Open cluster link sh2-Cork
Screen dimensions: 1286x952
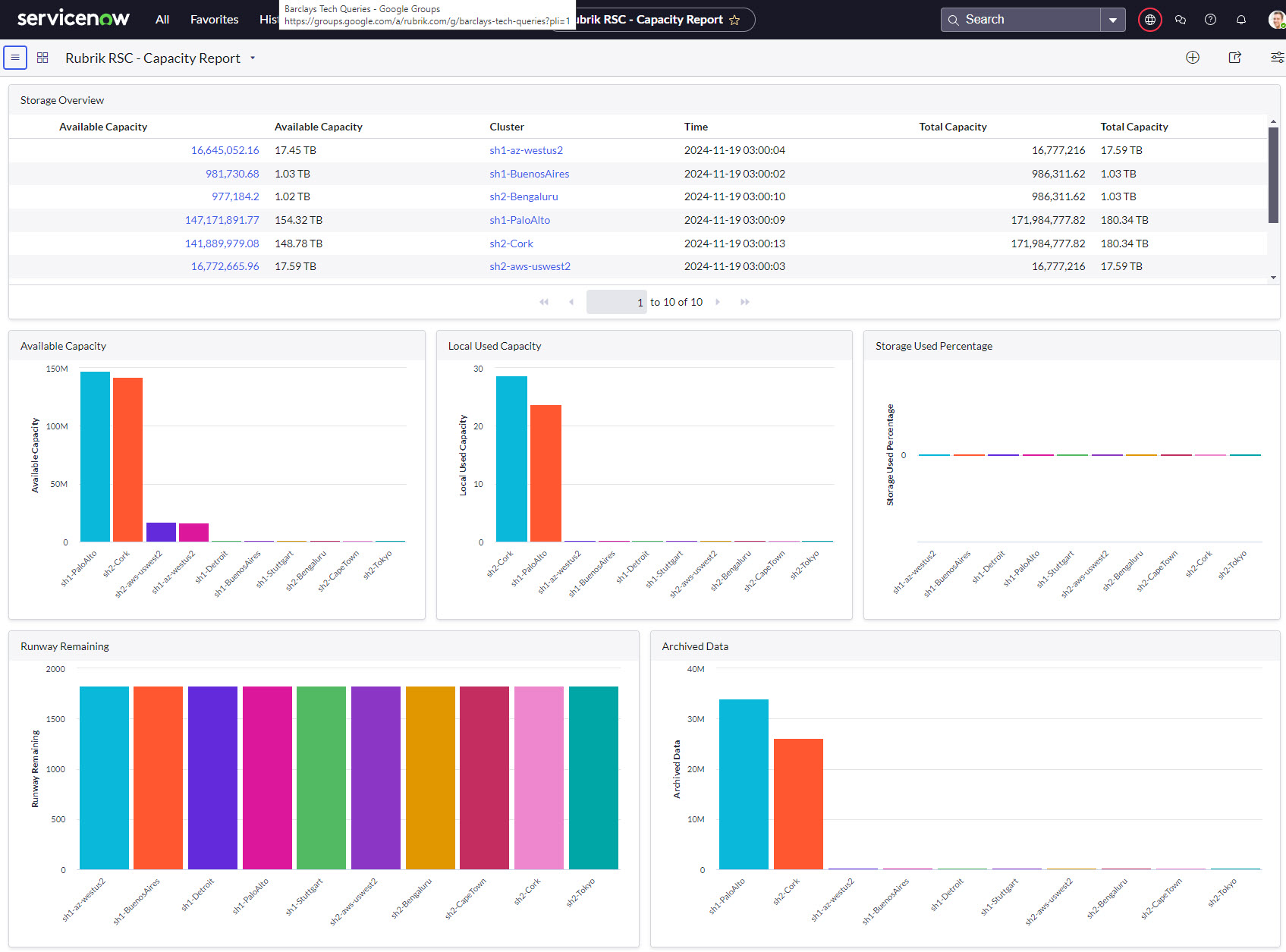pos(511,243)
